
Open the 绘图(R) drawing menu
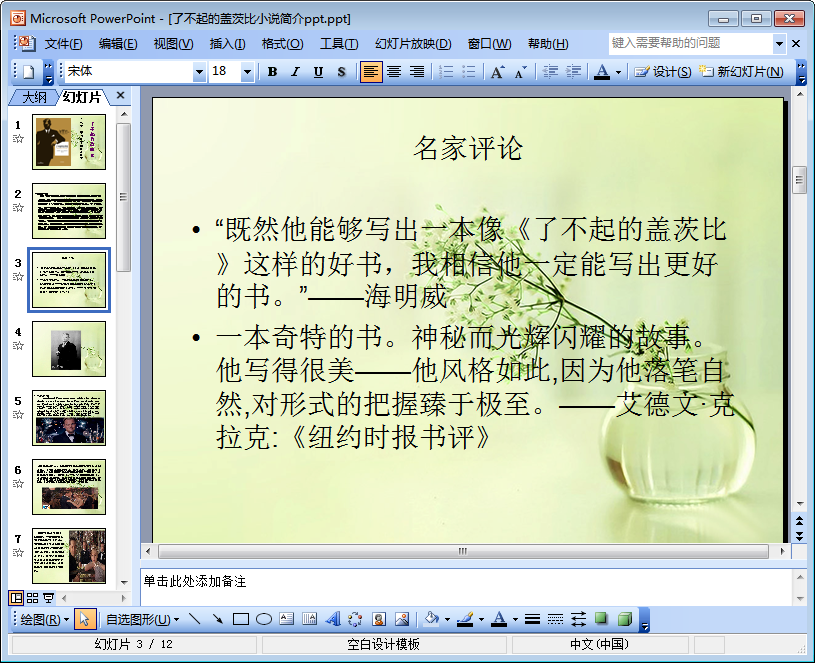click(x=44, y=619)
